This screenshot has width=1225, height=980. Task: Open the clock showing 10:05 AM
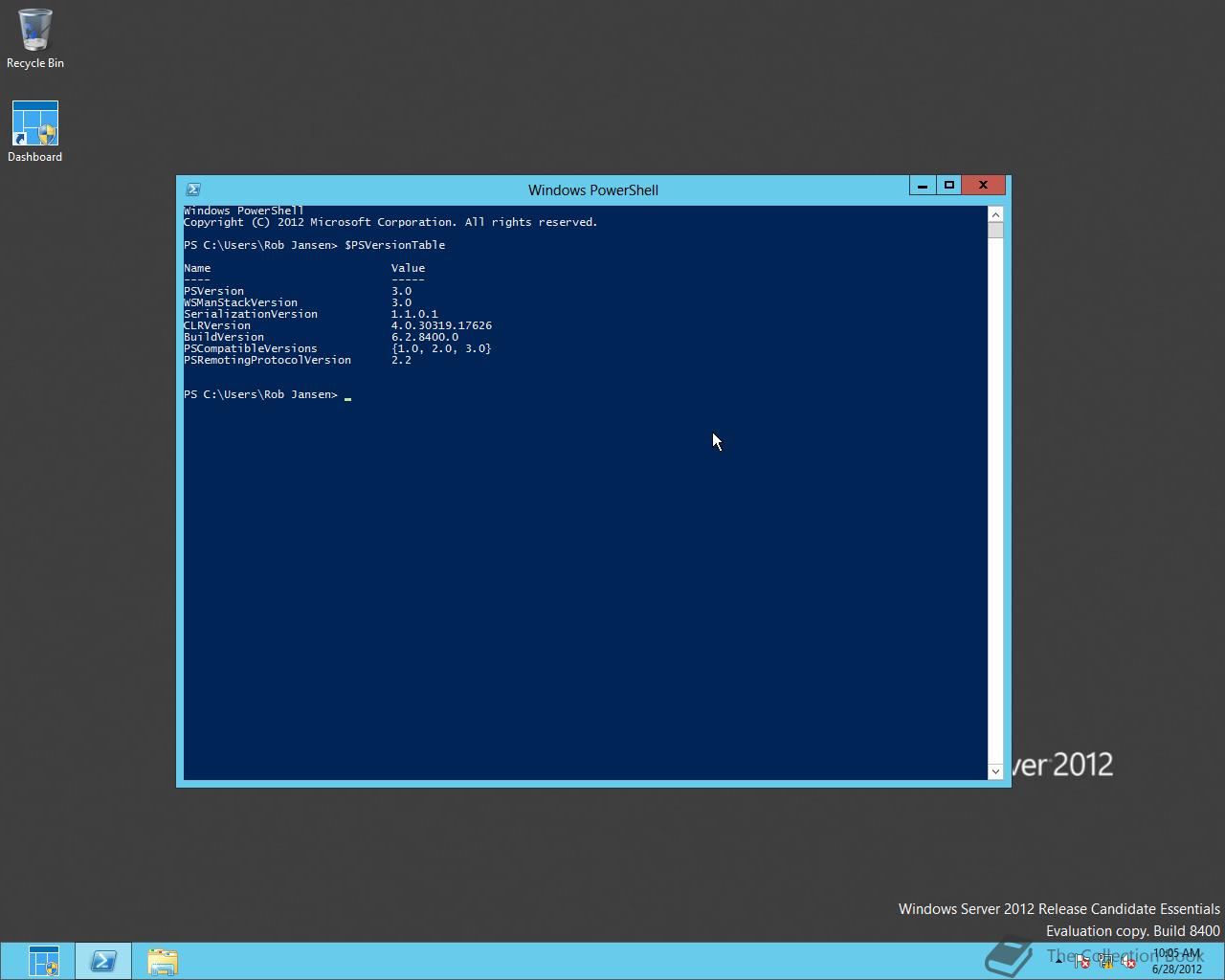point(1177,961)
